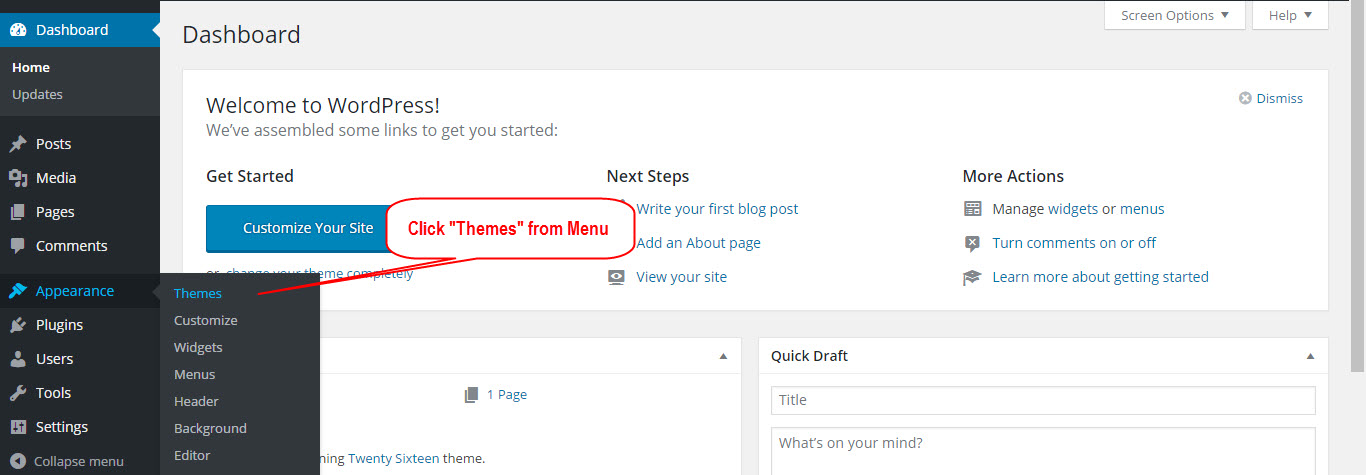Select Themes from Appearance submenu
The image size is (1366, 475).
coord(198,294)
